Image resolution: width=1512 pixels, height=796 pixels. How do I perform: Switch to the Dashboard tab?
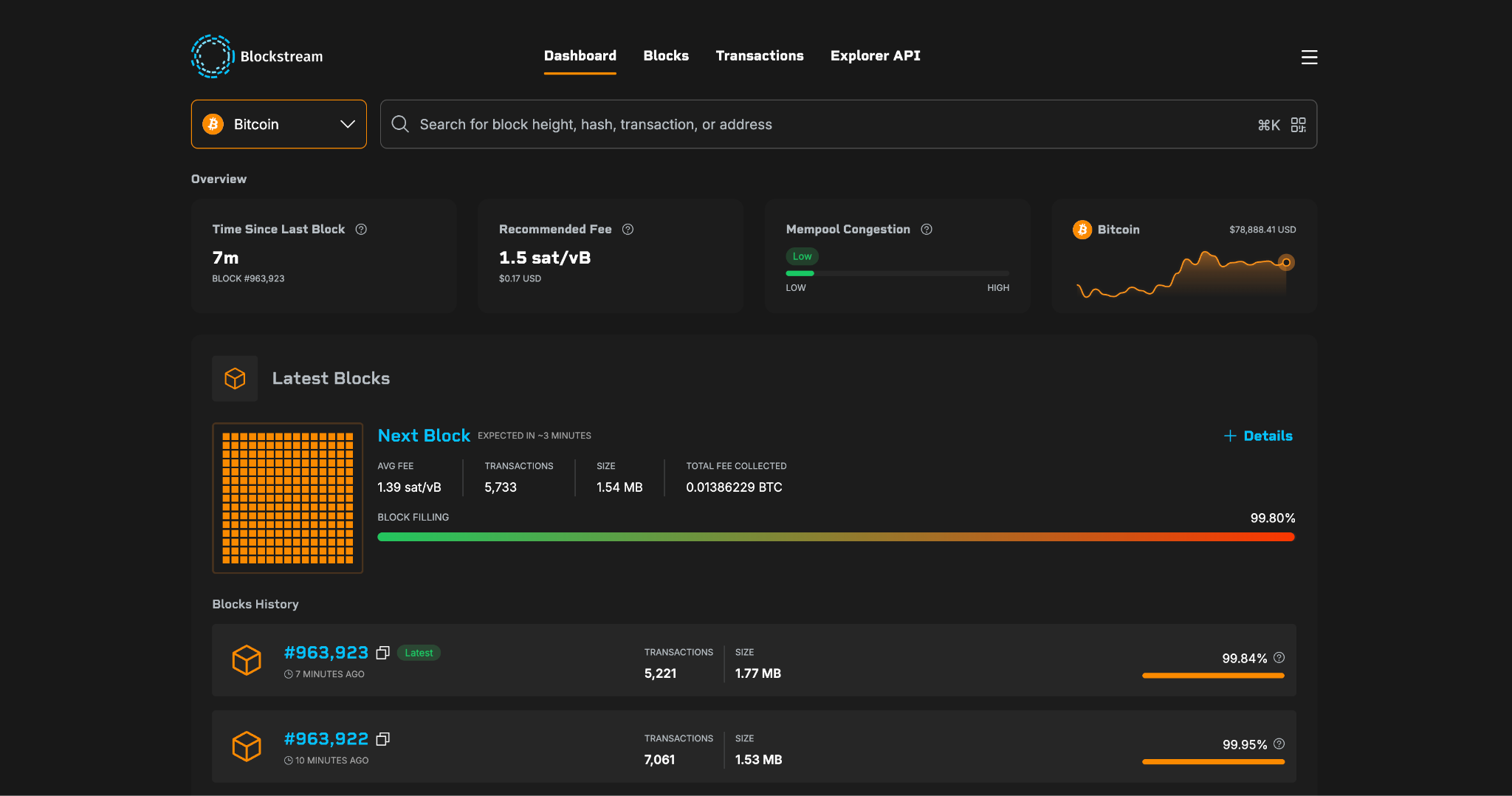point(580,56)
